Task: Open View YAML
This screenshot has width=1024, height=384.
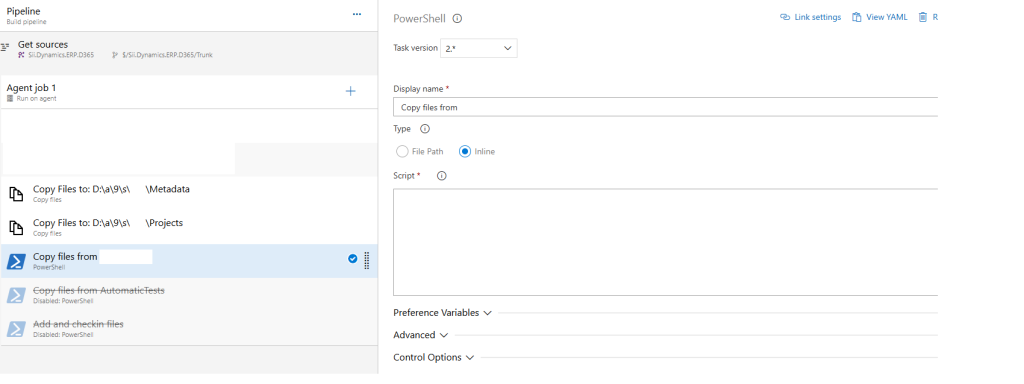Action: pos(880,18)
